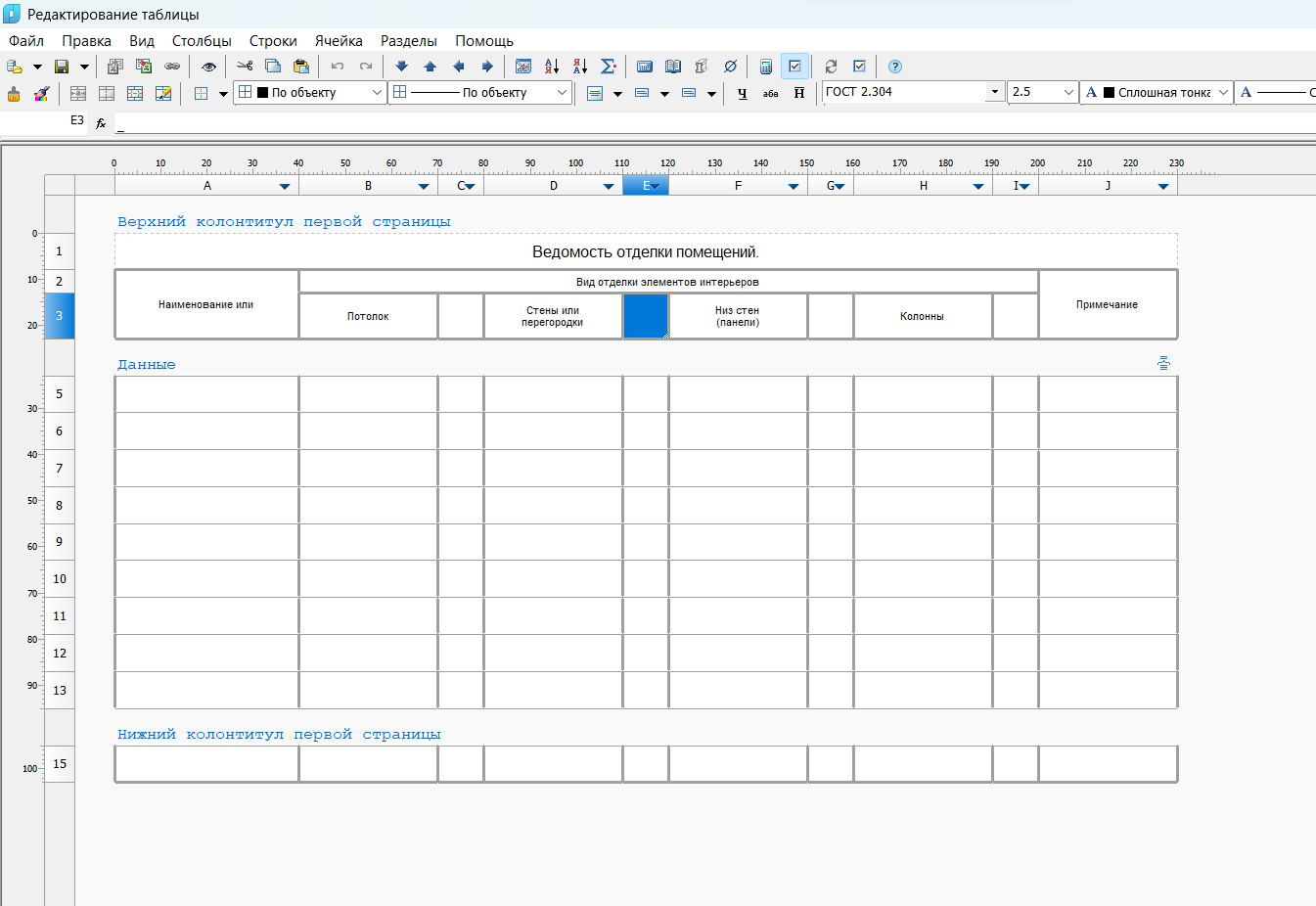Click the Sigma sum icon
Image resolution: width=1316 pixels, height=906 pixels.
608,67
